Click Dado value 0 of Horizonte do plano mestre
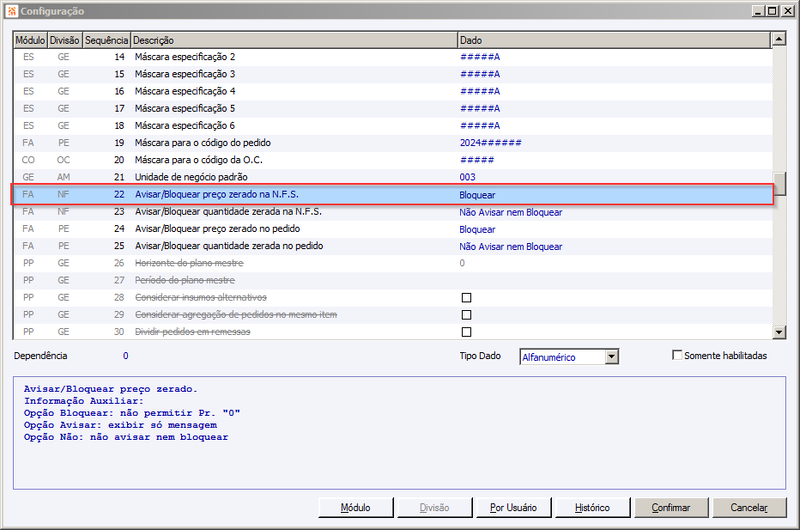This screenshot has height=530, width=800. 462,263
